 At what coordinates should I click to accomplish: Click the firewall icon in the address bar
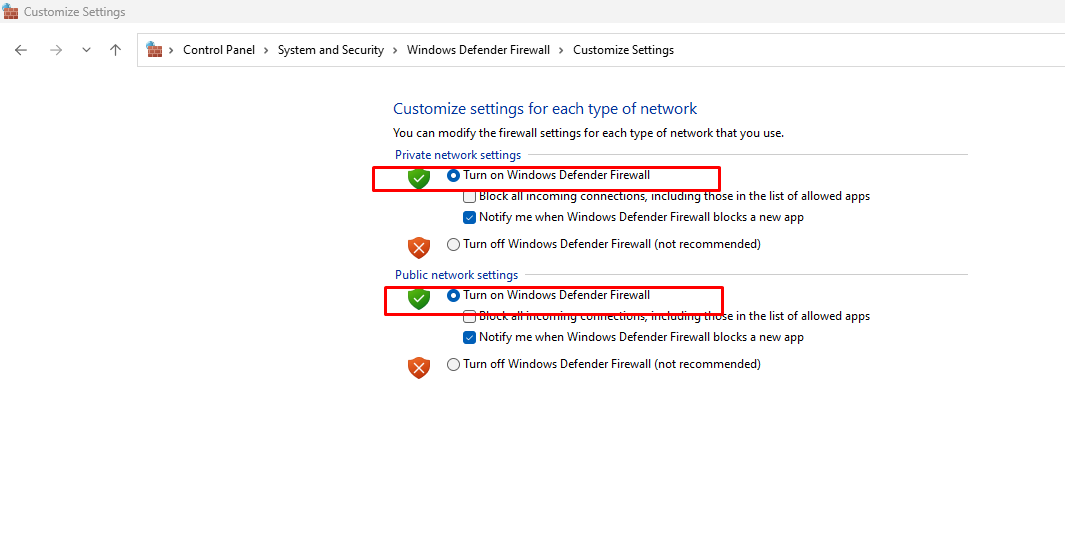point(154,50)
